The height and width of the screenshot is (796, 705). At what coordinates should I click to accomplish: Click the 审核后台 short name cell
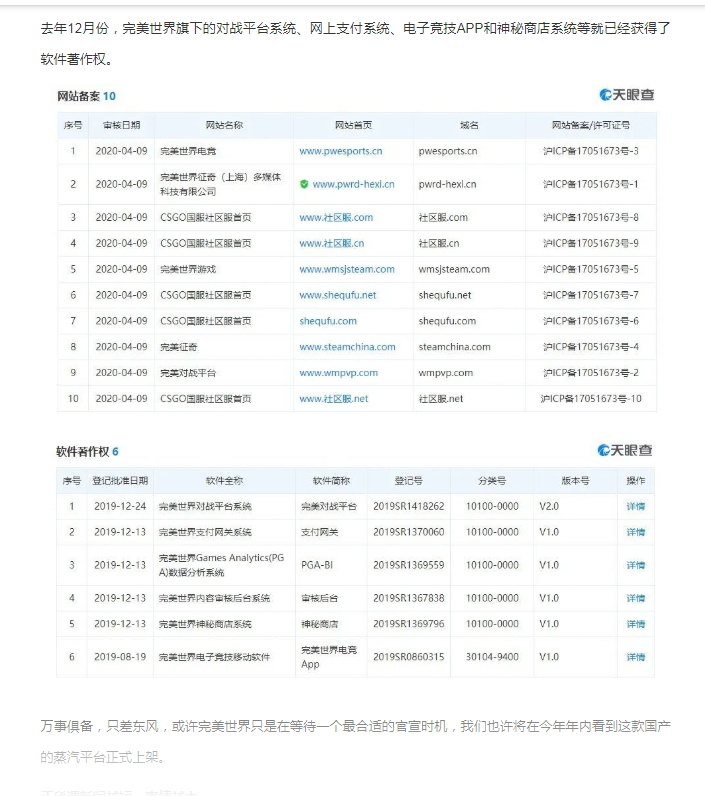[x=320, y=599]
